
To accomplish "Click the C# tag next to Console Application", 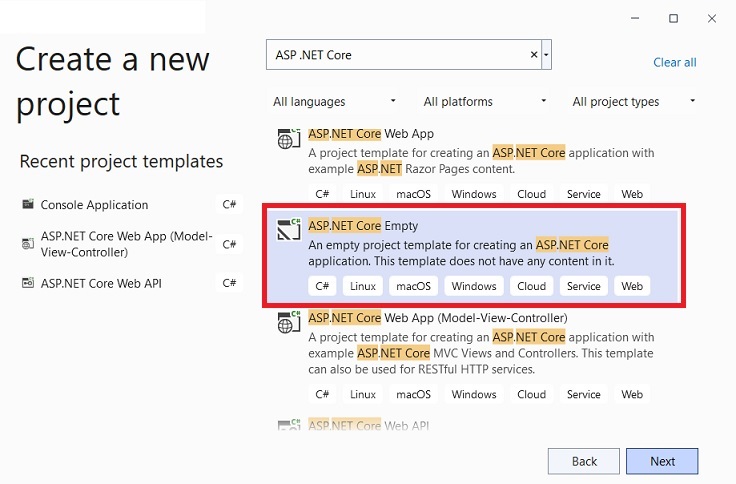I will click(x=229, y=205).
